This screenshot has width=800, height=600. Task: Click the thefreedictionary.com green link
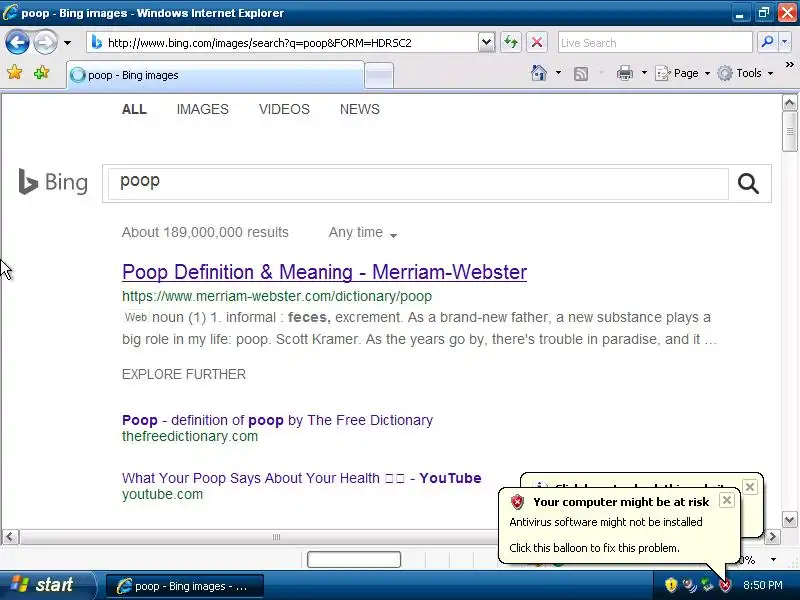pyautogui.click(x=190, y=436)
